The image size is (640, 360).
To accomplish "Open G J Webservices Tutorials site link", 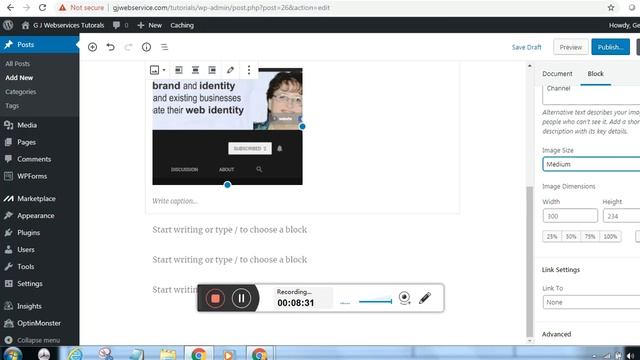I will [62, 25].
